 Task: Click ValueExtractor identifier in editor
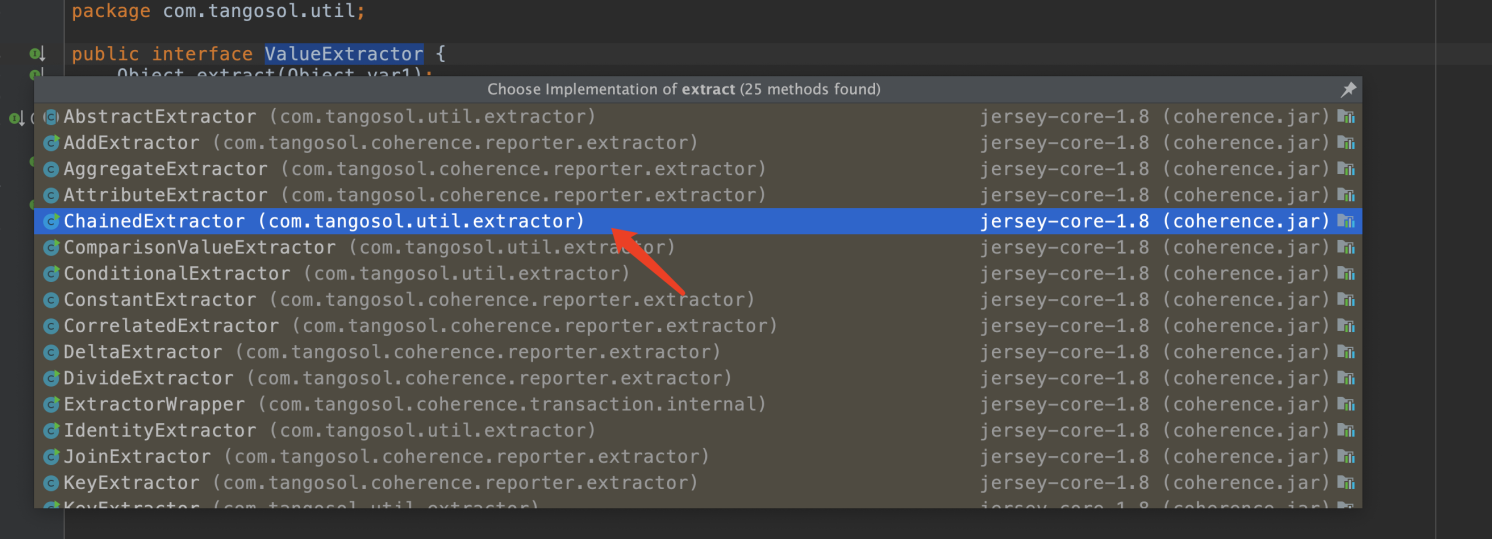click(x=344, y=54)
